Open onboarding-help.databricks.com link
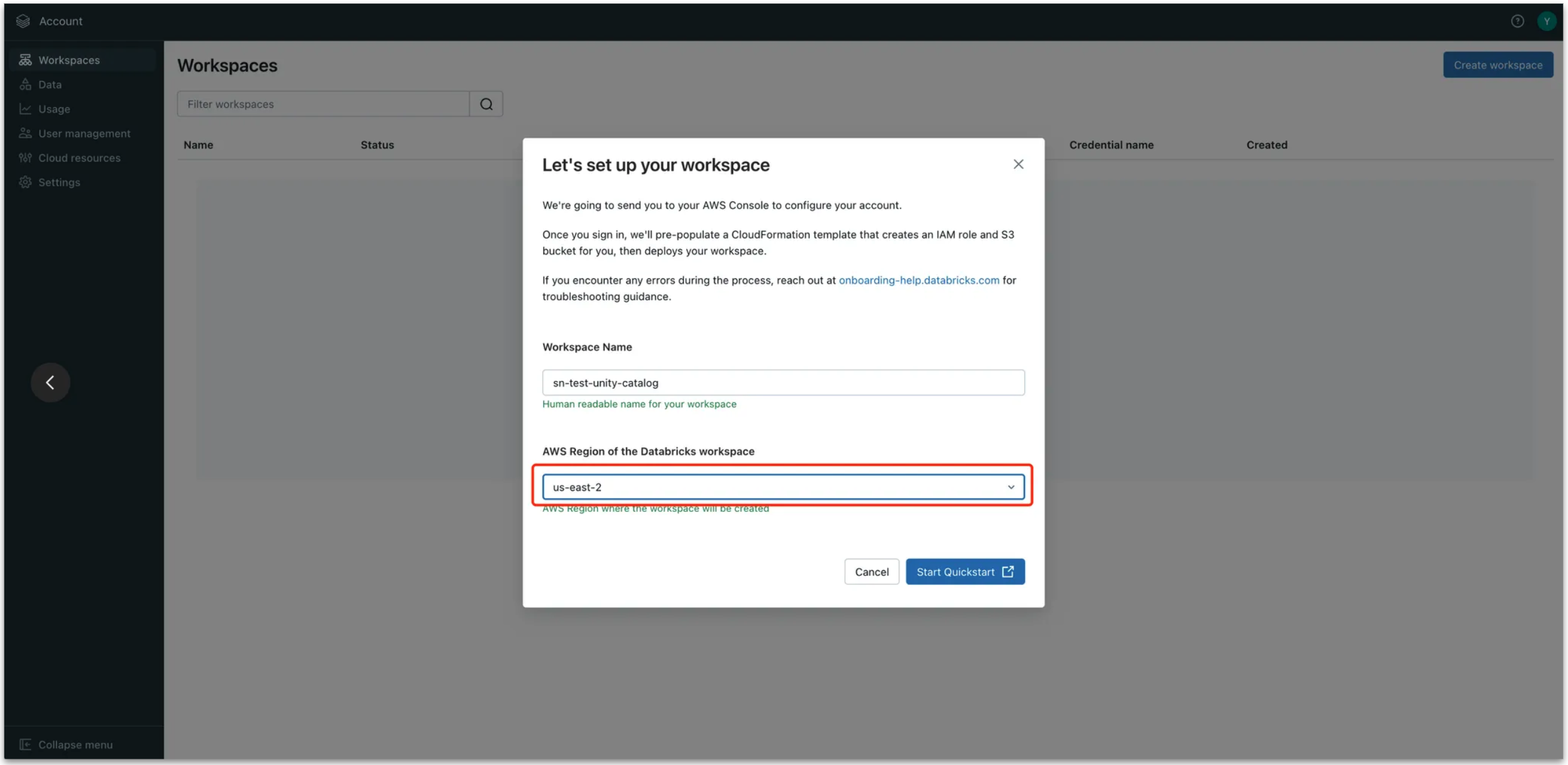This screenshot has width=1568, height=765. pos(918,280)
